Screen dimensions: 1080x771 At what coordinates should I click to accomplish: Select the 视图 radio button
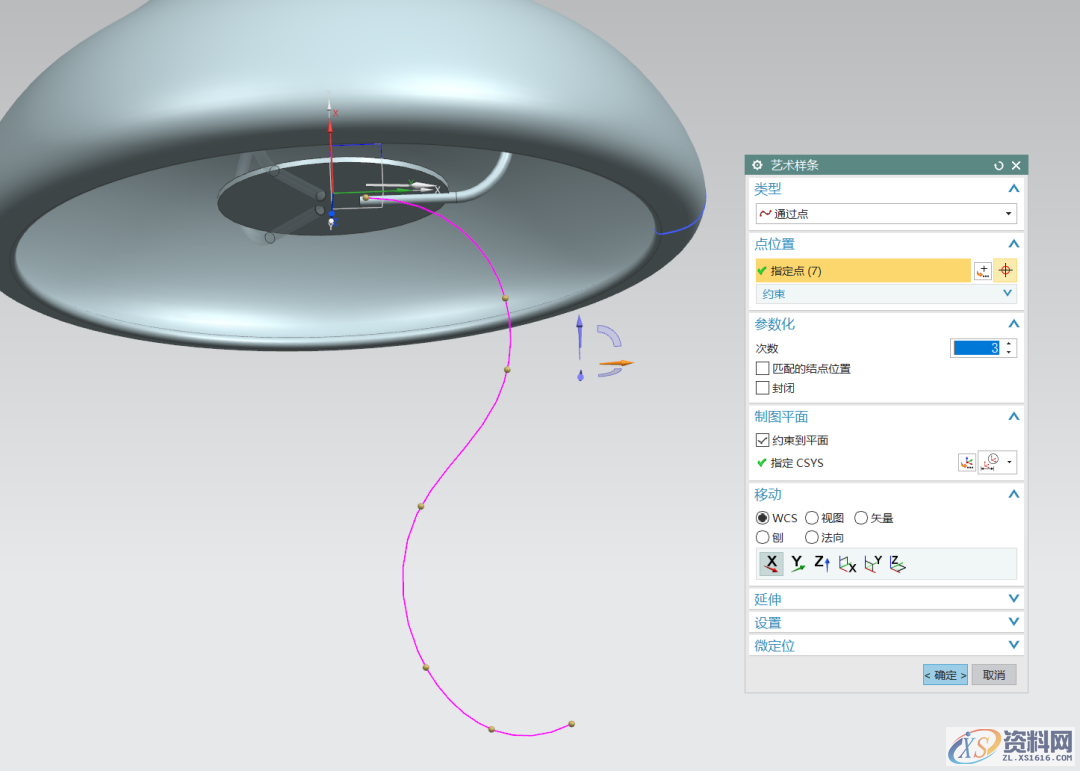click(x=812, y=518)
